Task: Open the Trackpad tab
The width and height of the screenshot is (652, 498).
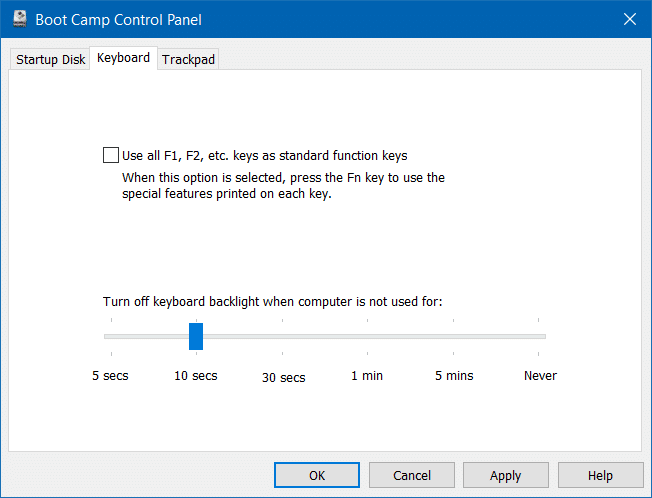Action: [188, 59]
